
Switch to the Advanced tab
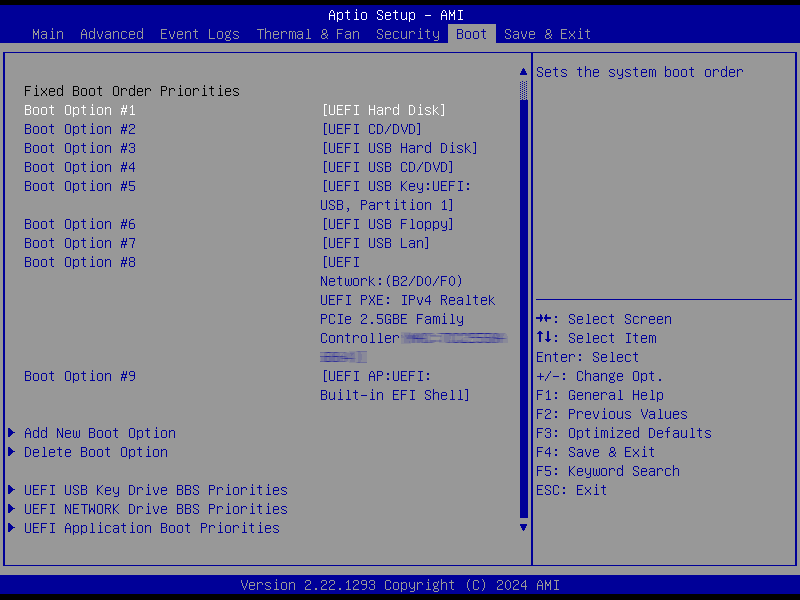(x=112, y=34)
